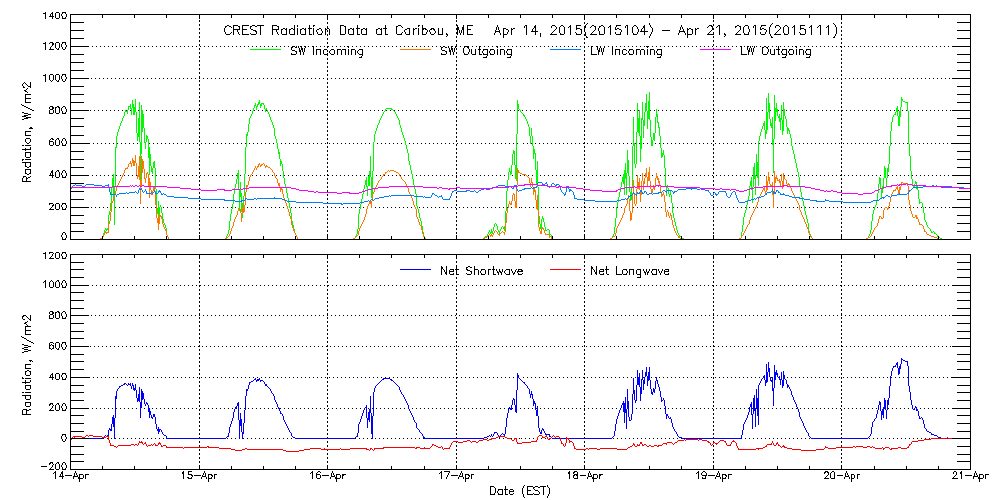
Task: Select the '16-Apr' date tick label
Action: click(328, 477)
